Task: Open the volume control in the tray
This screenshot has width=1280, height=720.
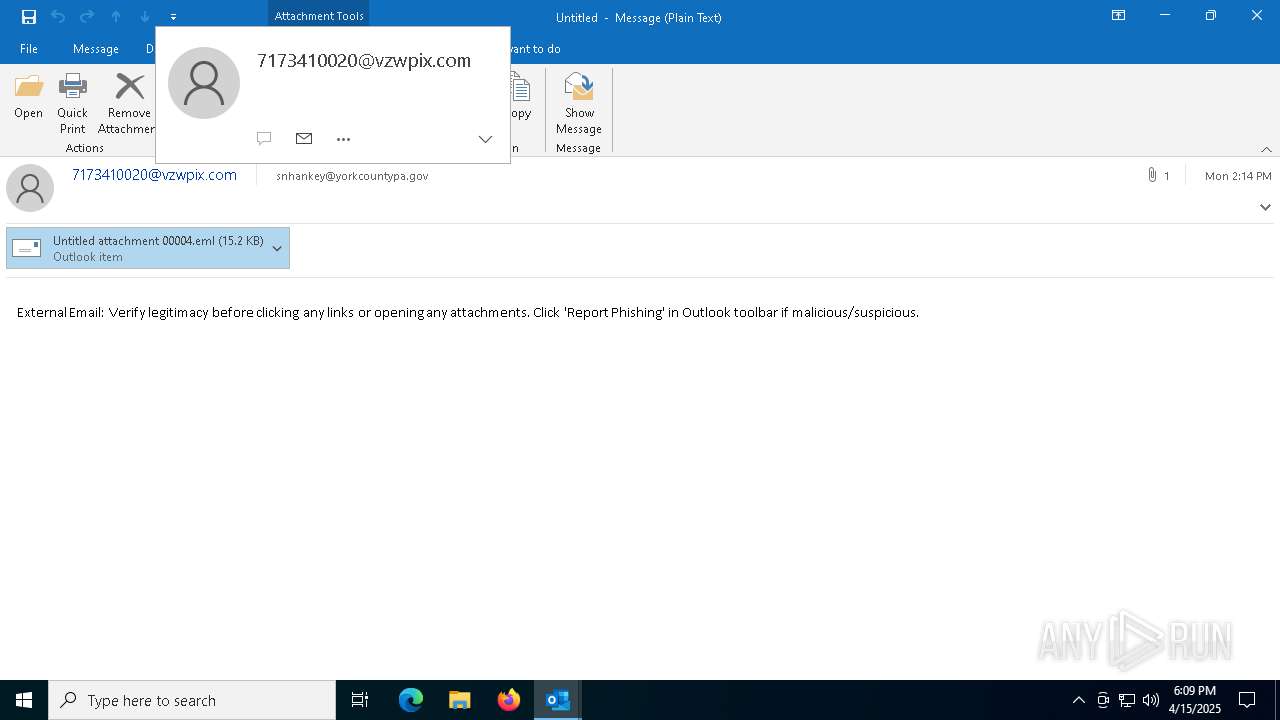Action: coord(1150,700)
